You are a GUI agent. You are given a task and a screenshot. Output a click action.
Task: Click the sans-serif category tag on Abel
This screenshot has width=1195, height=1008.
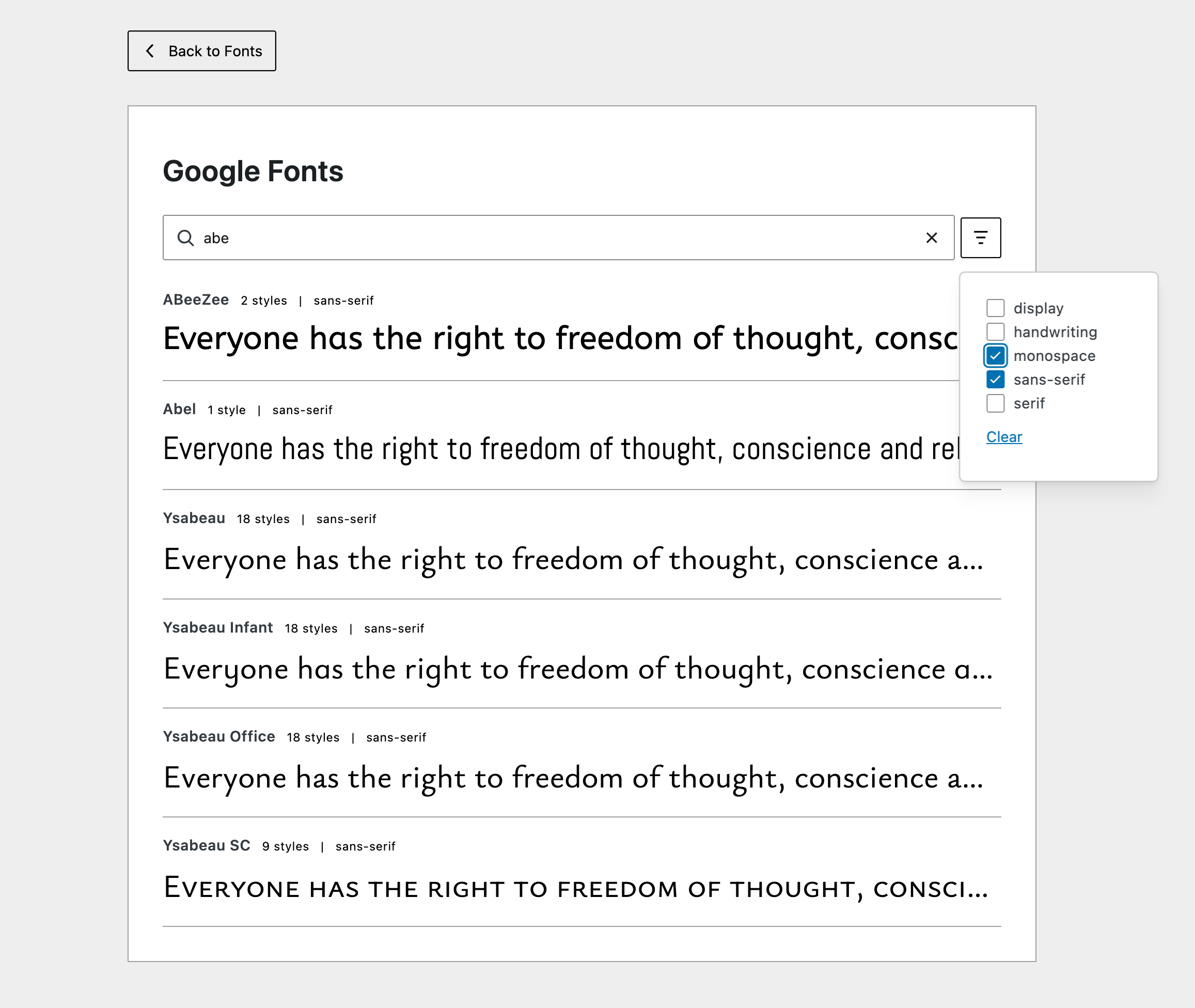[302, 409]
